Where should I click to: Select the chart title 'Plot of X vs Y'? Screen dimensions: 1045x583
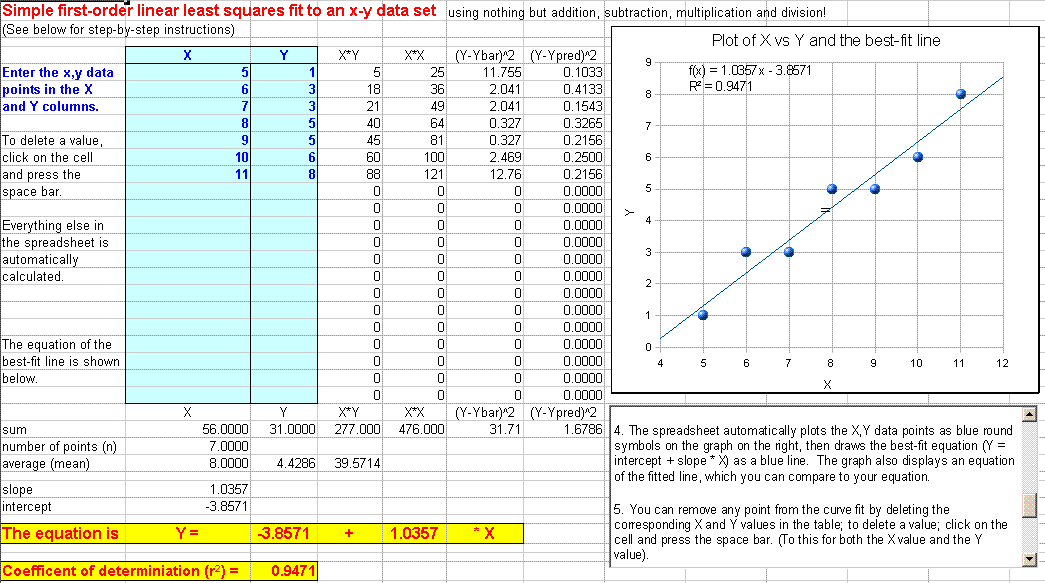[x=825, y=41]
